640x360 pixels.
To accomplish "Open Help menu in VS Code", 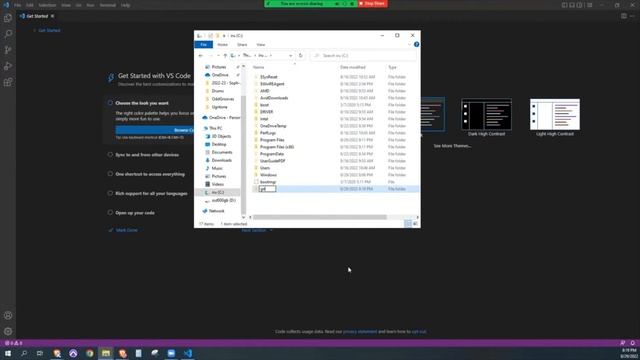I will click(125, 5).
